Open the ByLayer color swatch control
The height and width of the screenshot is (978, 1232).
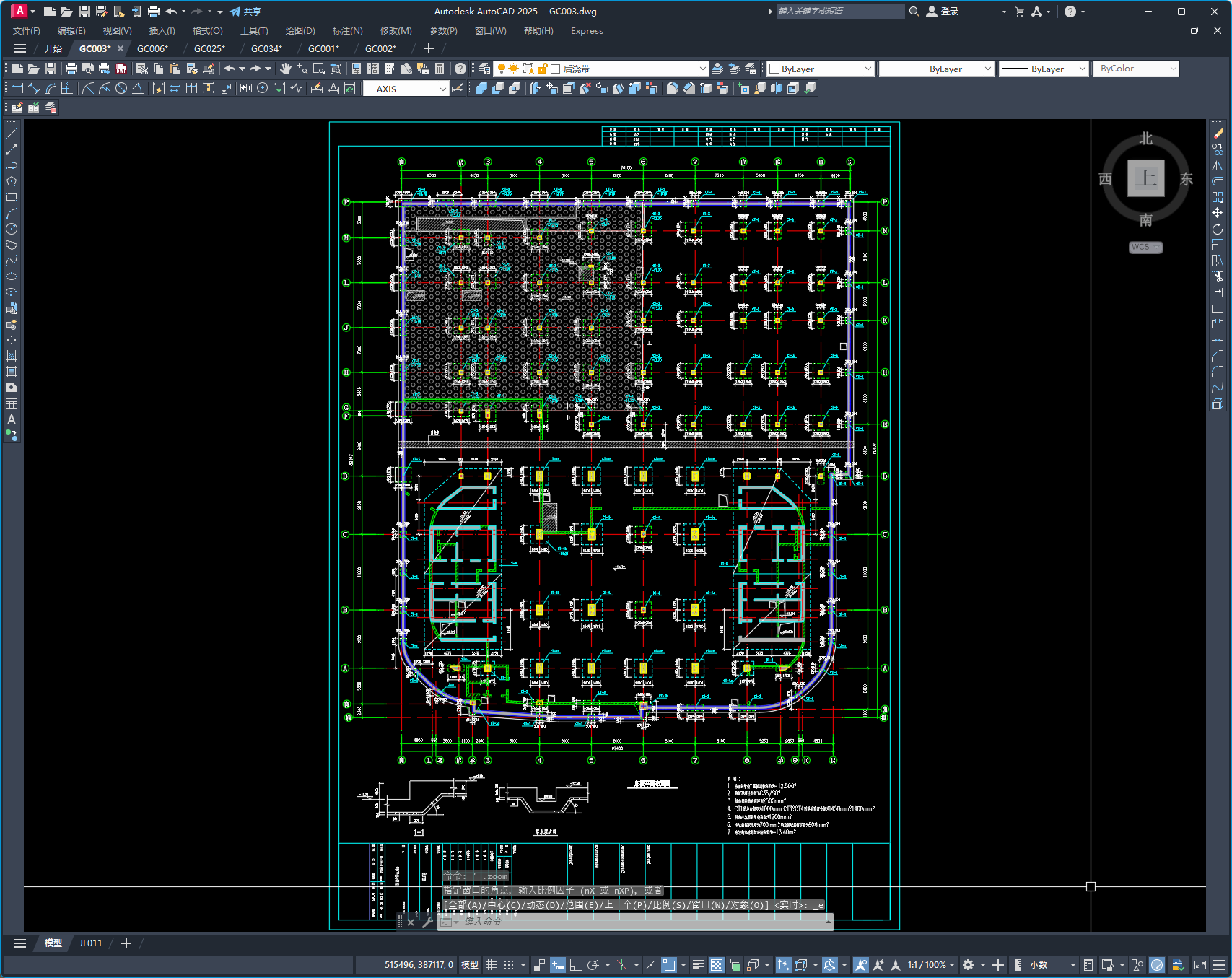pyautogui.click(x=821, y=69)
